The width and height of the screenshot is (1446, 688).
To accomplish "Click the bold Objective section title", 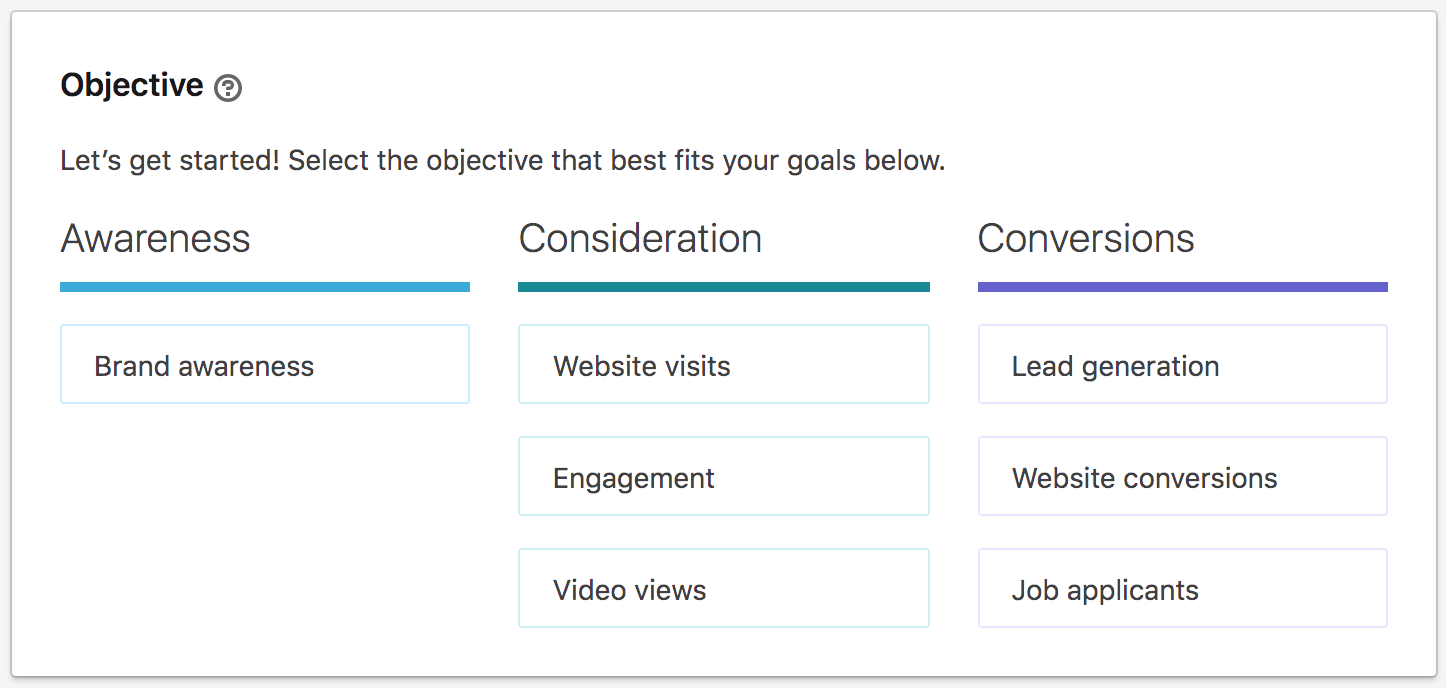I will pos(132,86).
